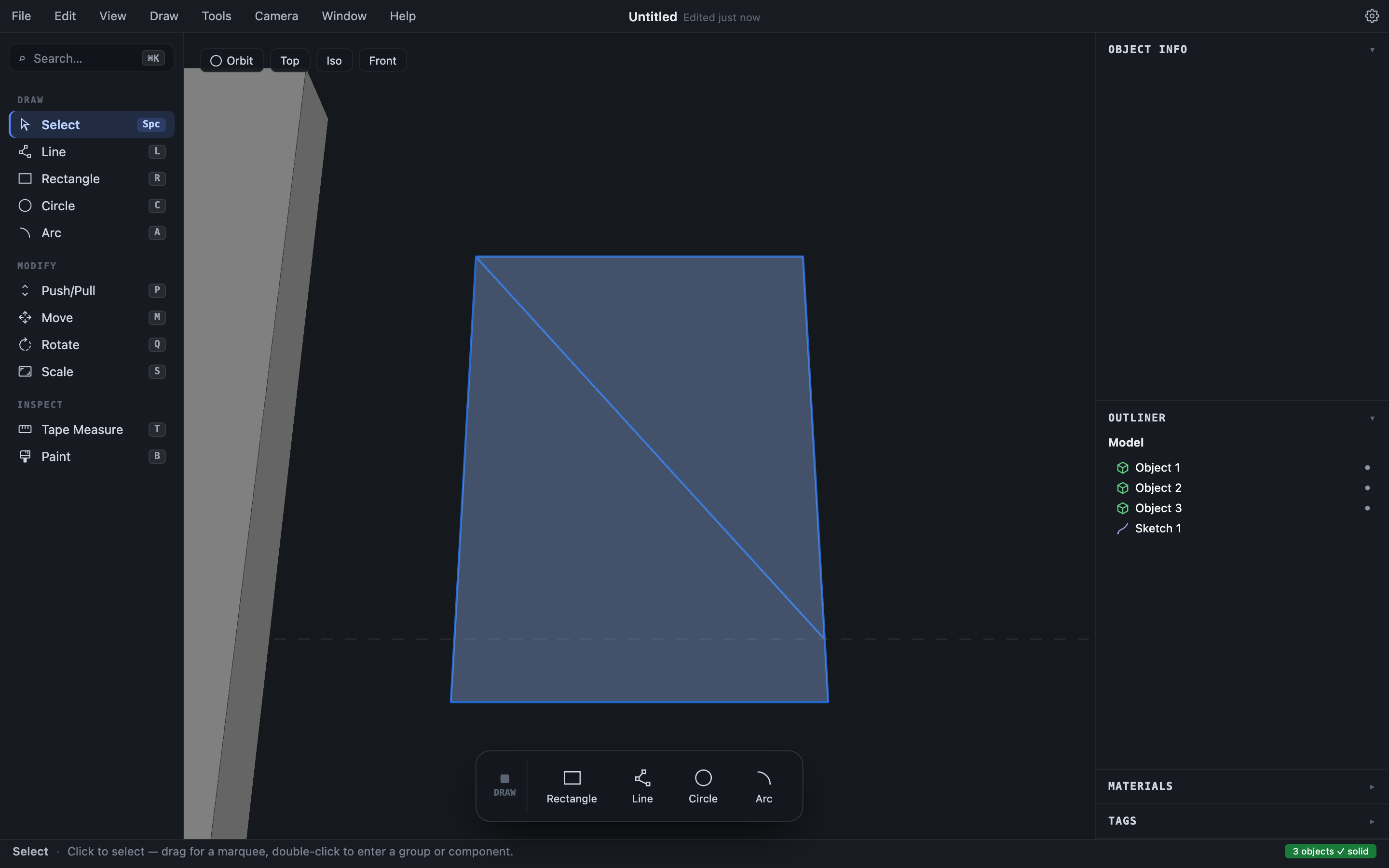The image size is (1389, 868).
Task: Collapse the Outliner panel
Action: (1372, 419)
